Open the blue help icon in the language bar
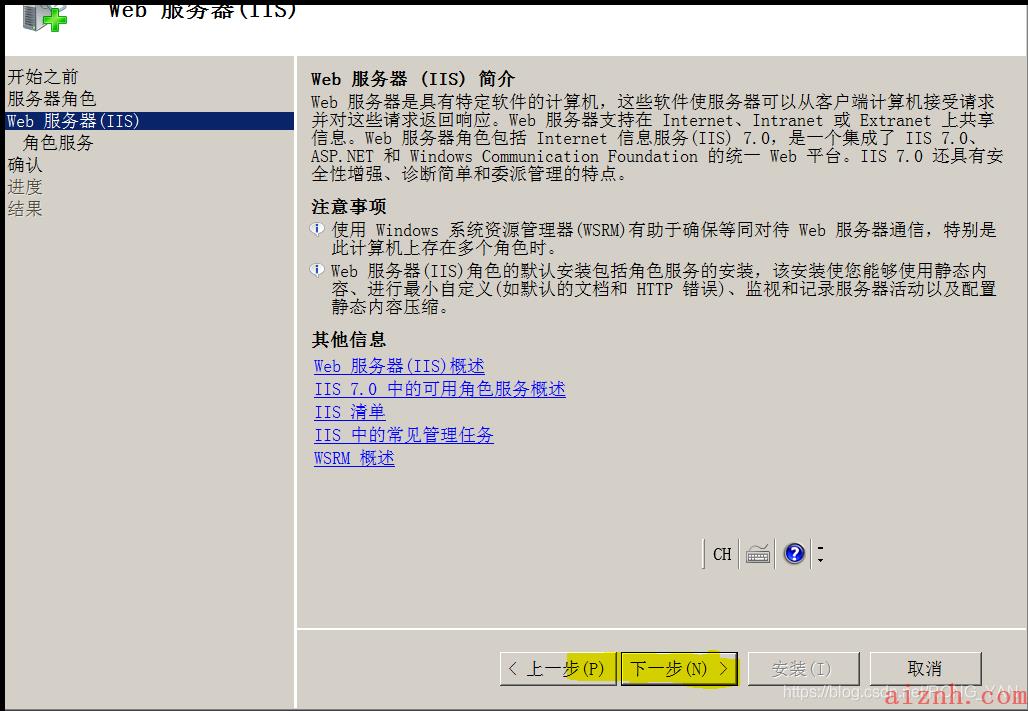The height and width of the screenshot is (711, 1028). pyautogui.click(x=794, y=554)
